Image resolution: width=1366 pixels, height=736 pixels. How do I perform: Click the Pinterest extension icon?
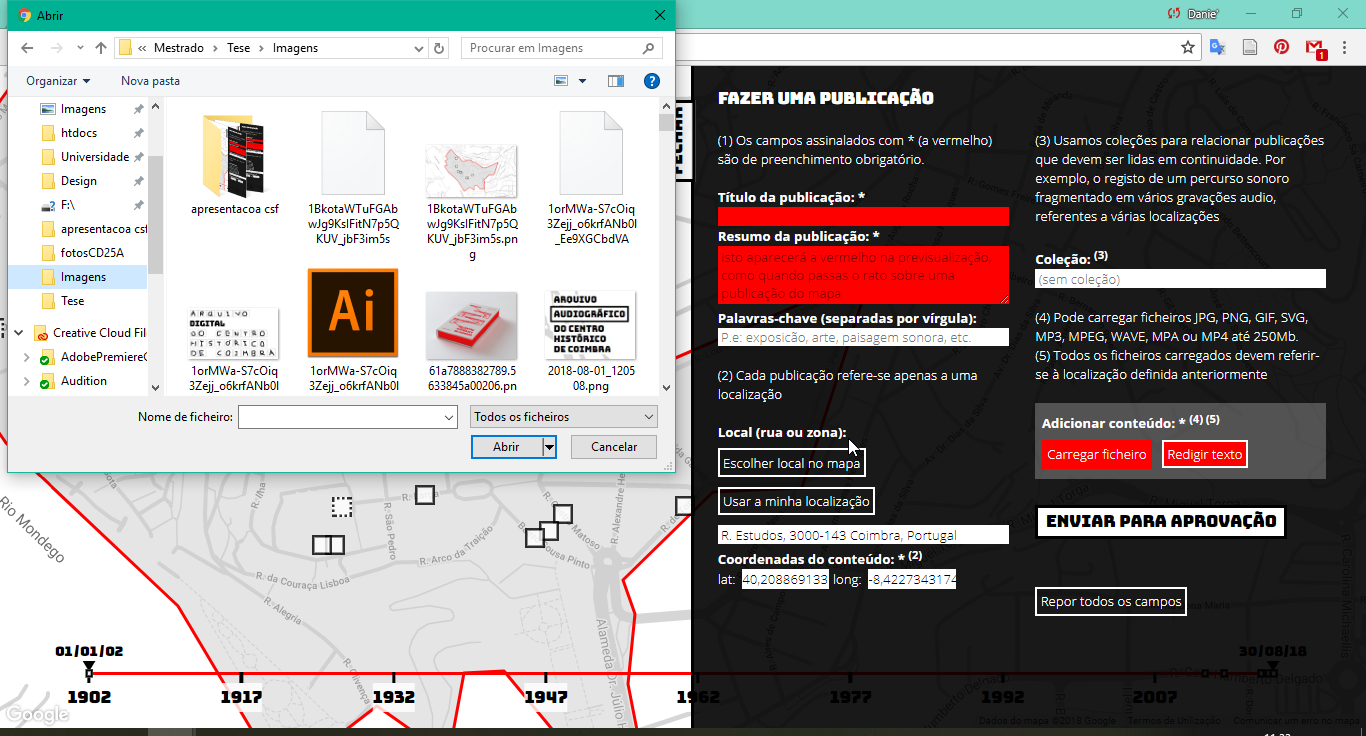tap(1281, 47)
